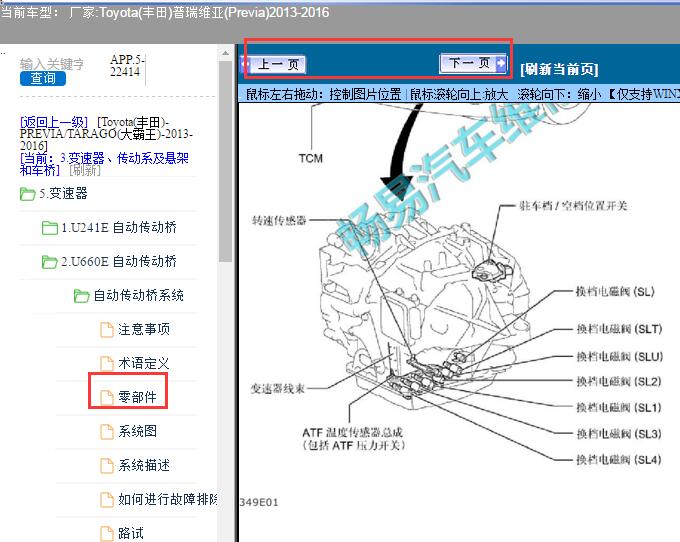Screen dimensions: 680x542
Task: Open the 零部件 document
Action: (137, 397)
